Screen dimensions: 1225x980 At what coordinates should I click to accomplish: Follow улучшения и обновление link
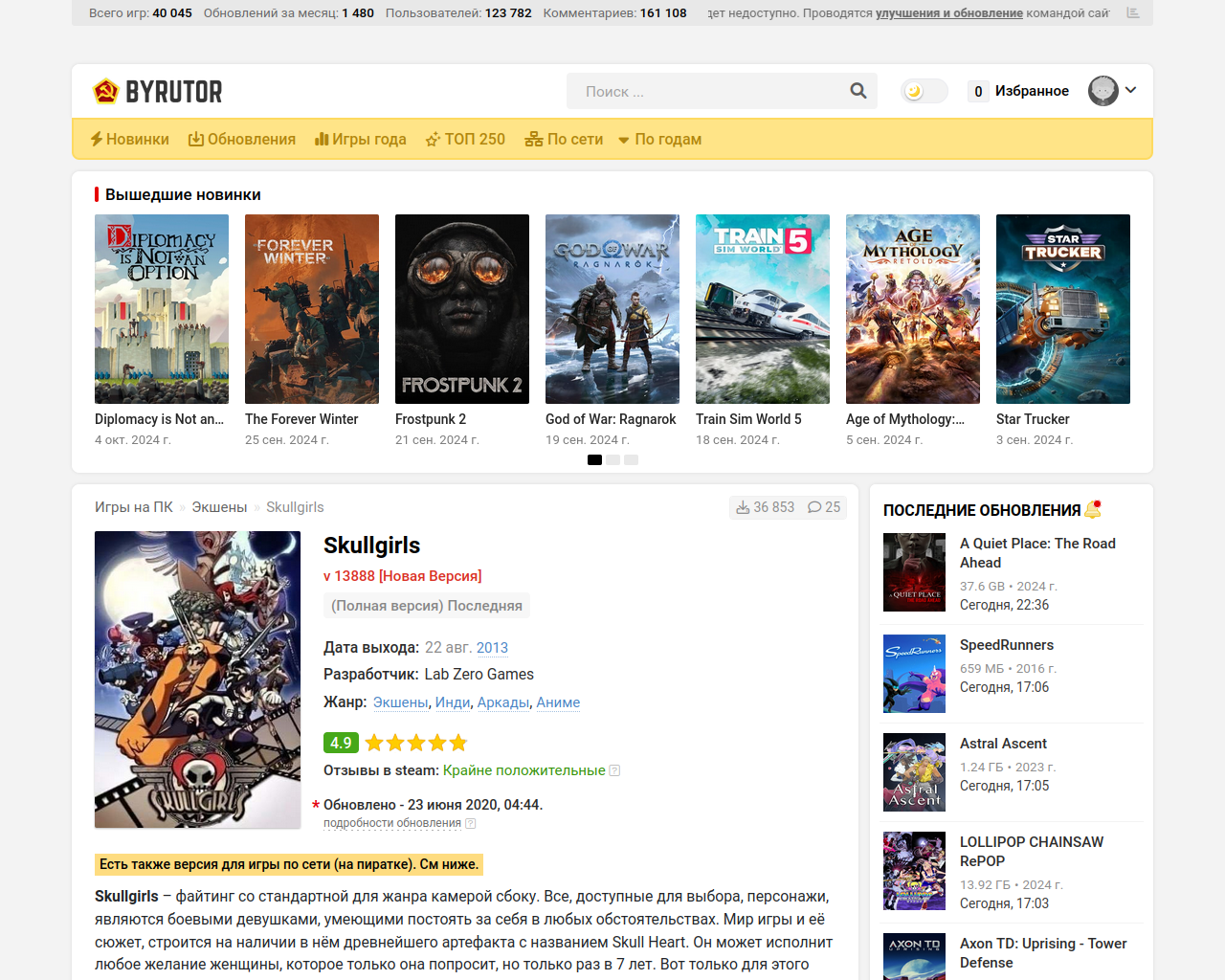point(949,13)
